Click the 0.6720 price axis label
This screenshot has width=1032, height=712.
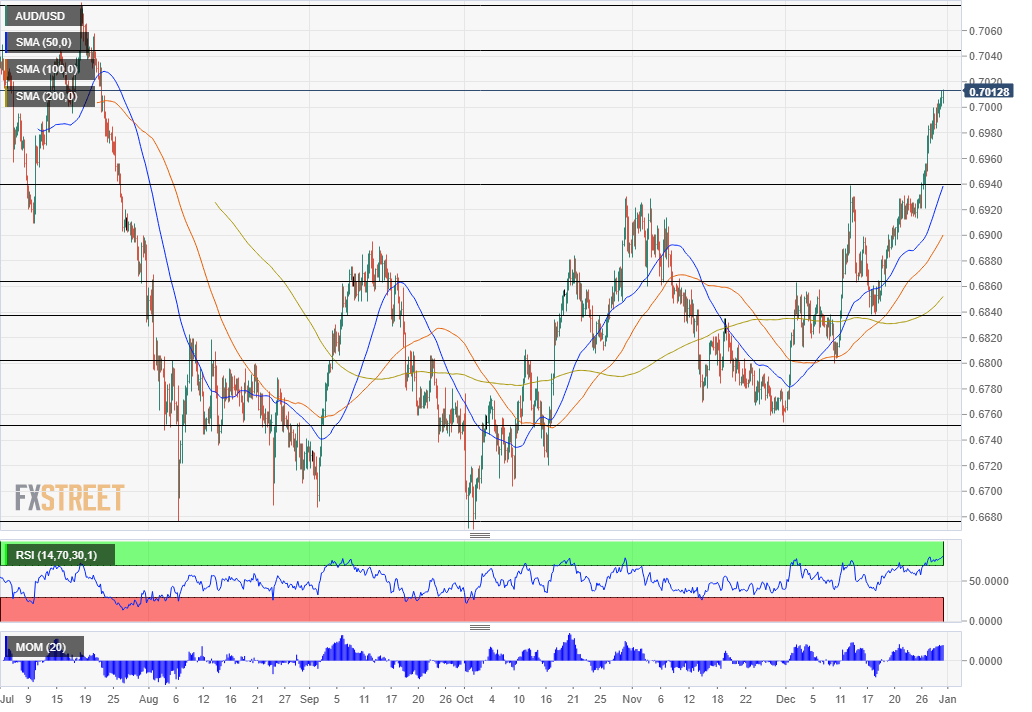(985, 466)
